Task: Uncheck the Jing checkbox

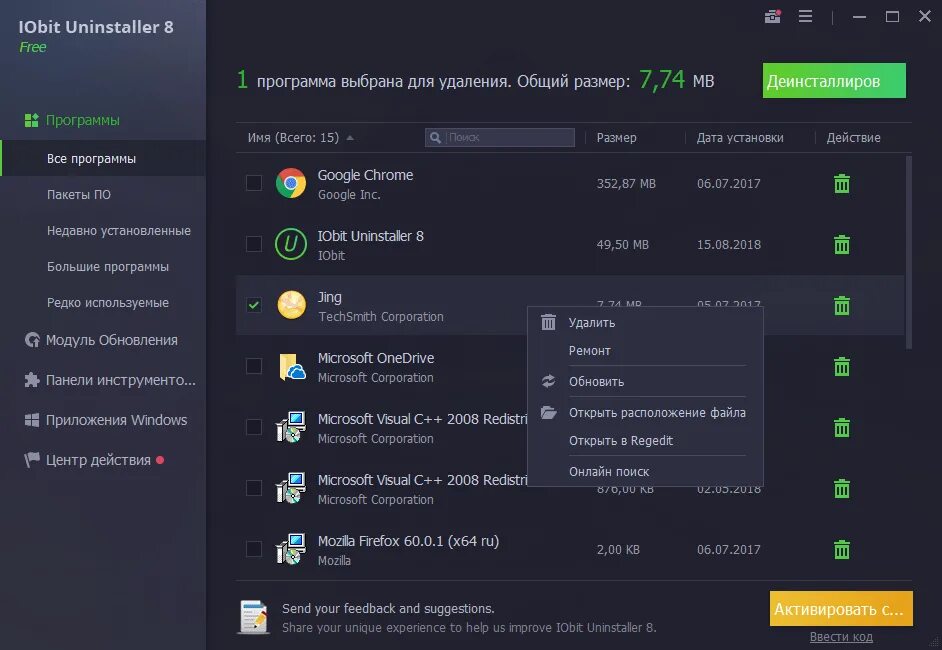Action: click(254, 305)
